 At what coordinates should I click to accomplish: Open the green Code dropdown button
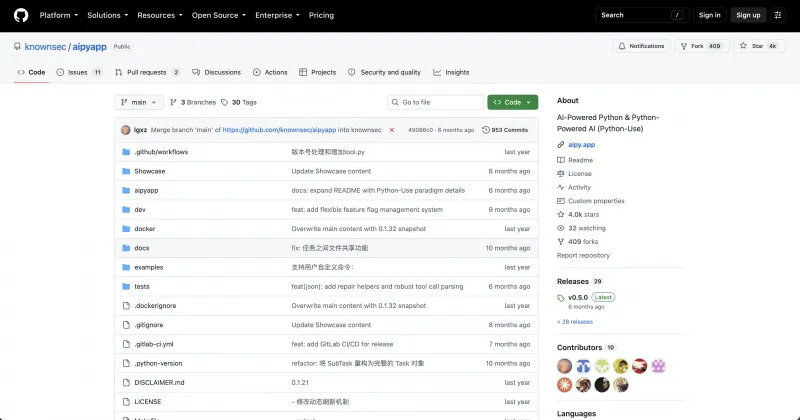(512, 102)
